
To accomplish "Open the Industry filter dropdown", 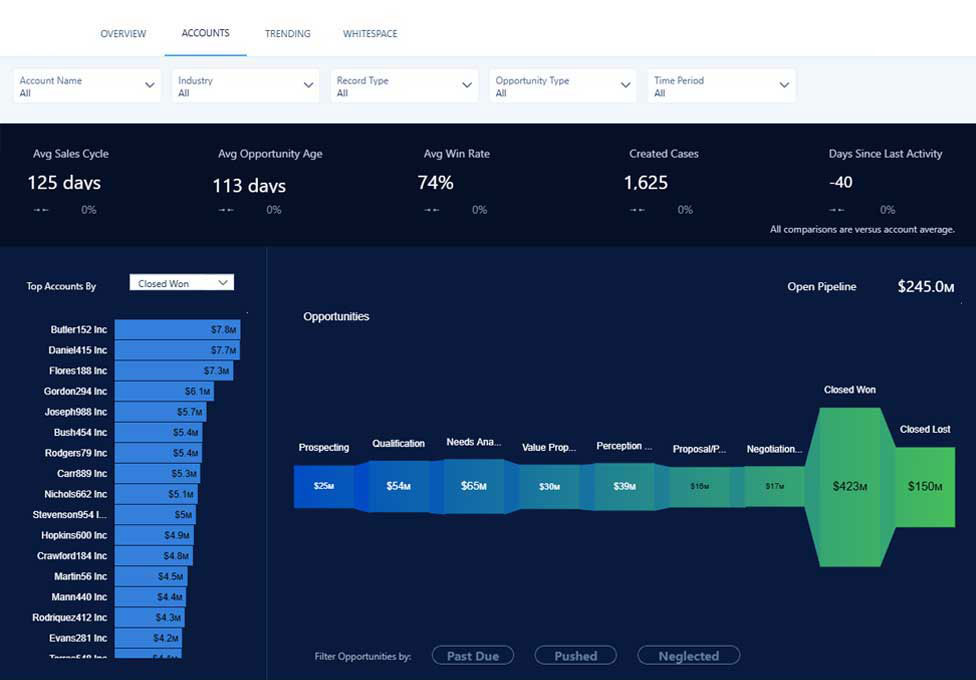I will coord(245,85).
